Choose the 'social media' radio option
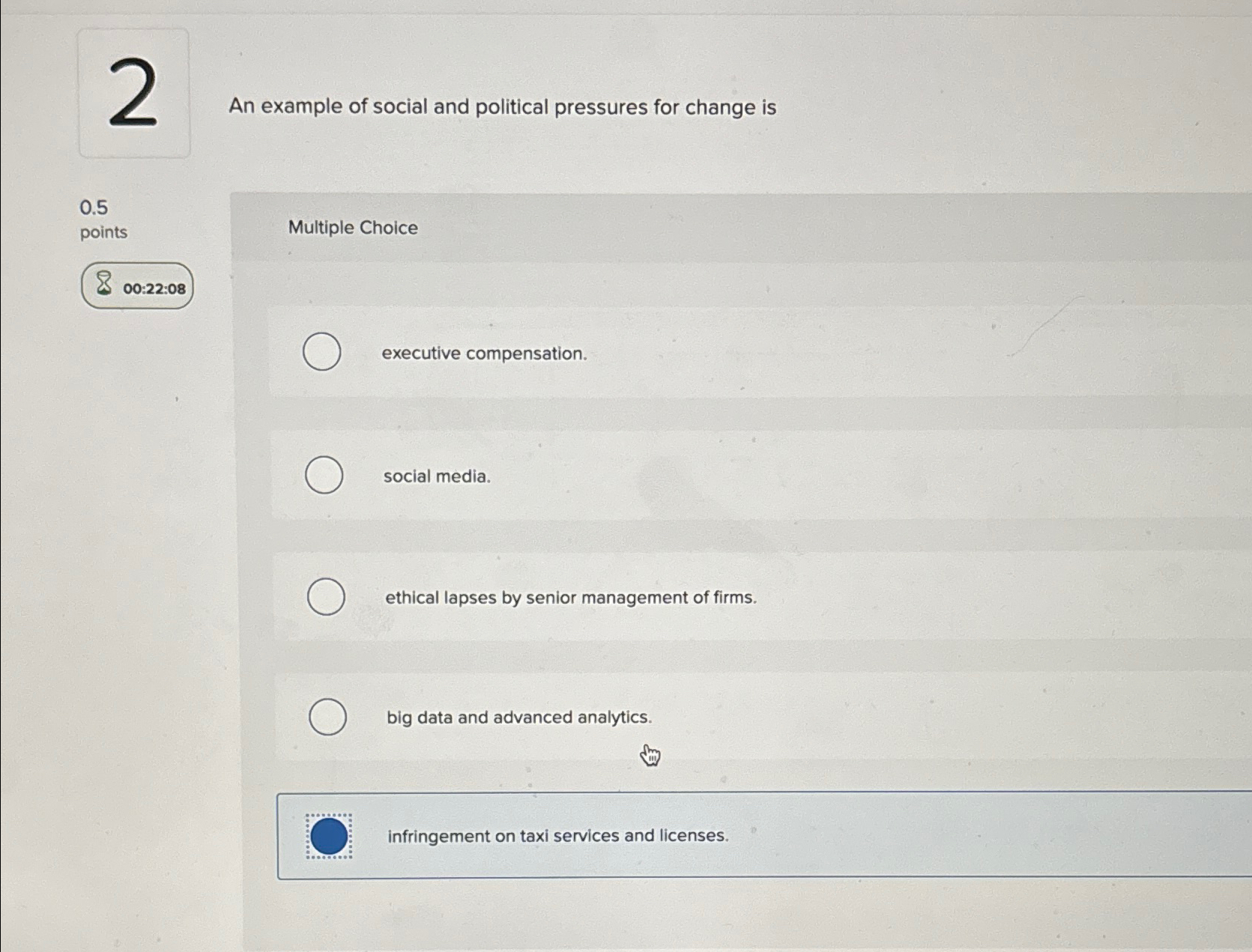Viewport: 1252px width, 952px height. pos(324,475)
